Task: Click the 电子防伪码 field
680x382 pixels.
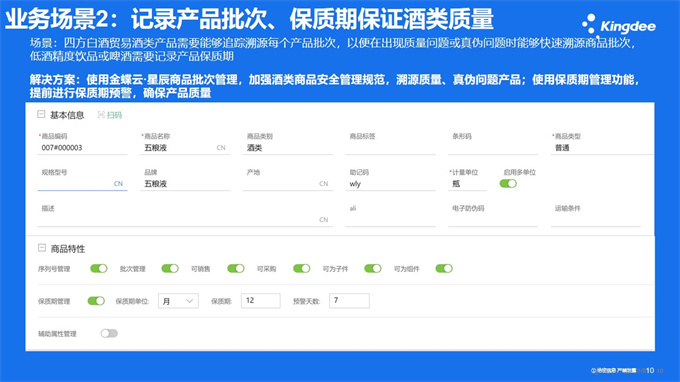Action: pyautogui.click(x=493, y=220)
